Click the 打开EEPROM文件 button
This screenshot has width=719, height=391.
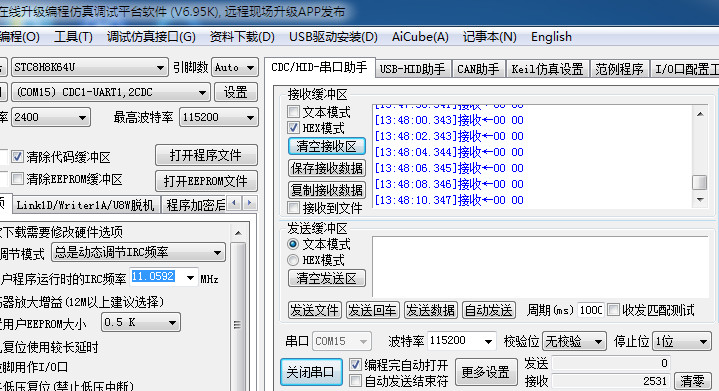[206, 181]
